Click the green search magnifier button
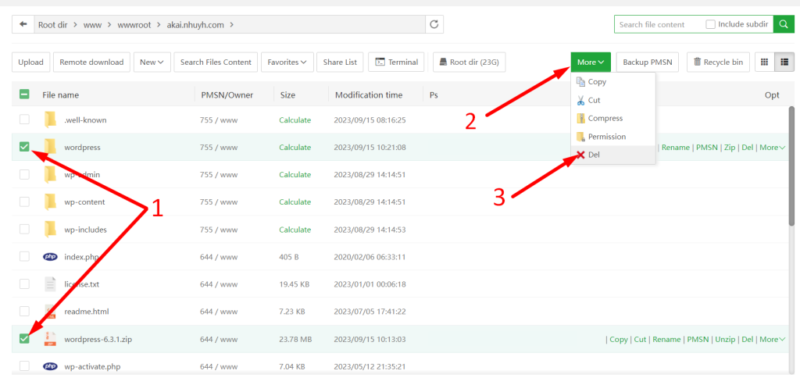The height and width of the screenshot is (378, 800). pyautogui.click(x=784, y=24)
